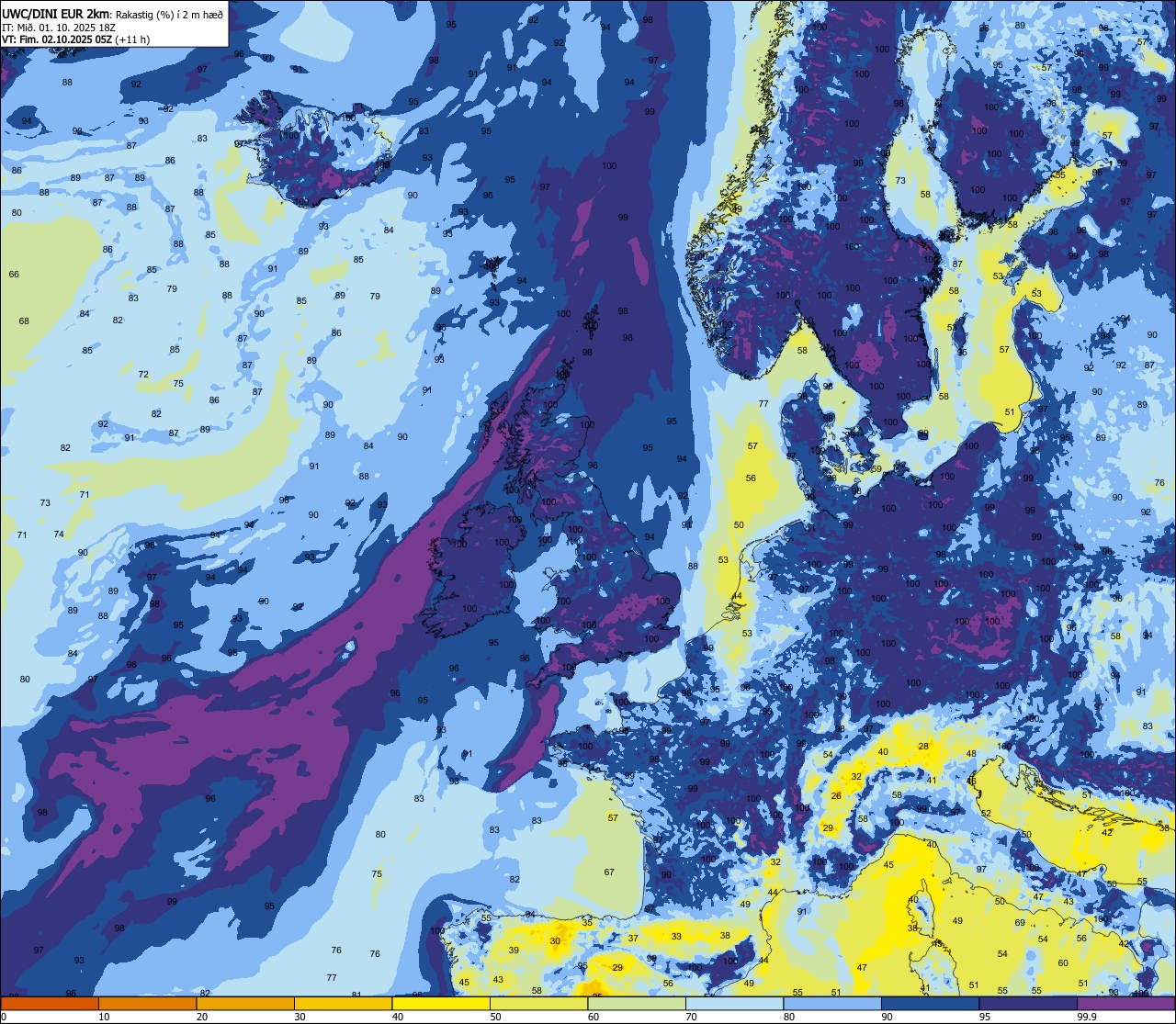Click the 'Rakastig (%) í 2 m hæð' label
Screen dimensions: 1176x1024
(x=169, y=14)
